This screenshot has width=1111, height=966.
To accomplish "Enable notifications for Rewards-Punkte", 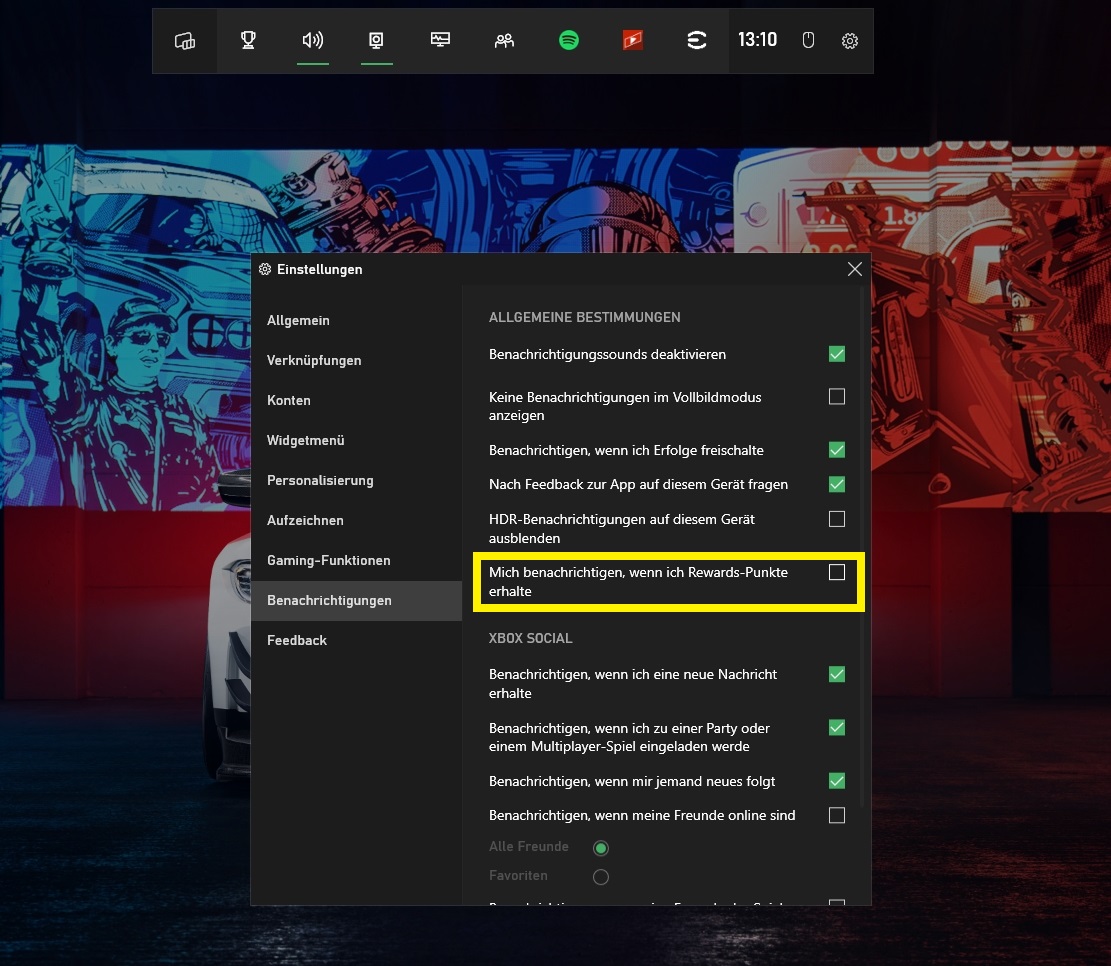I will pyautogui.click(x=836, y=572).
